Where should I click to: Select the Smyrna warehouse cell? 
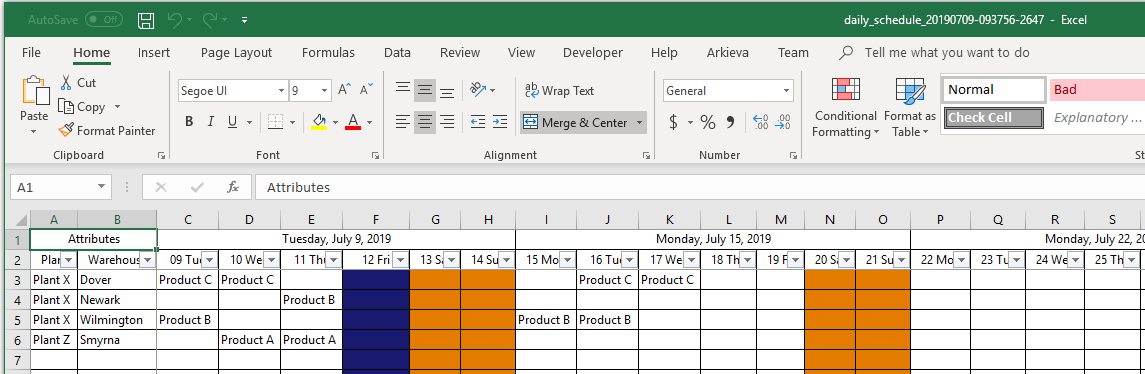pos(117,340)
